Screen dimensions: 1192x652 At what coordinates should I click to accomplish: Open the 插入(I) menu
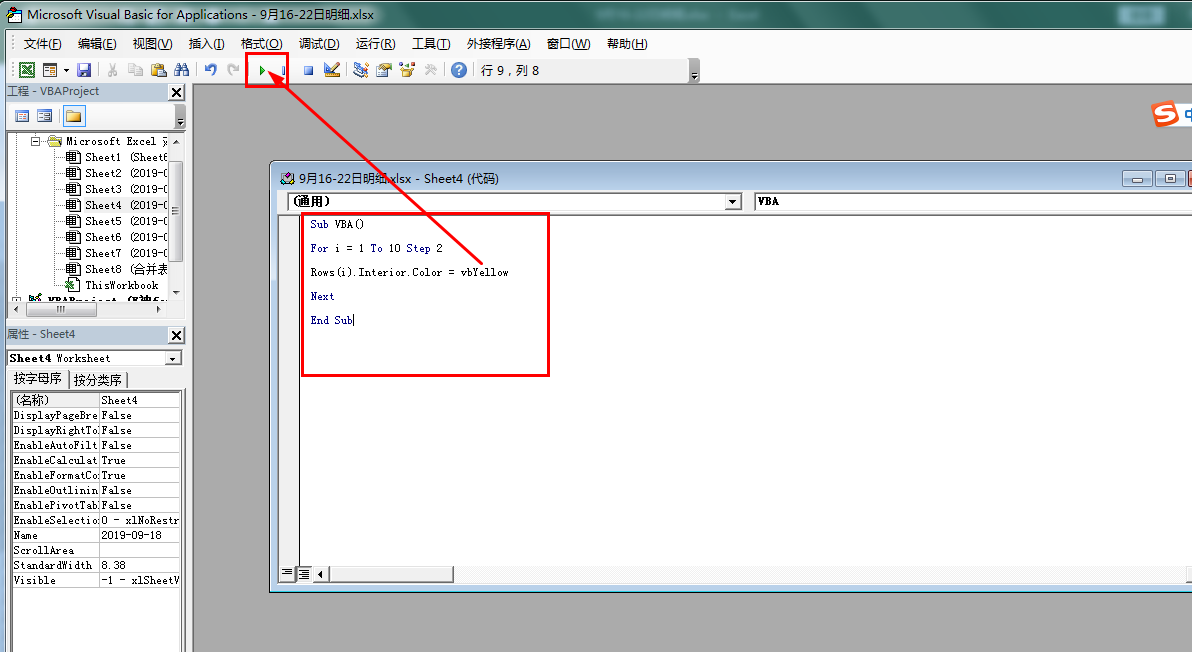pos(206,44)
